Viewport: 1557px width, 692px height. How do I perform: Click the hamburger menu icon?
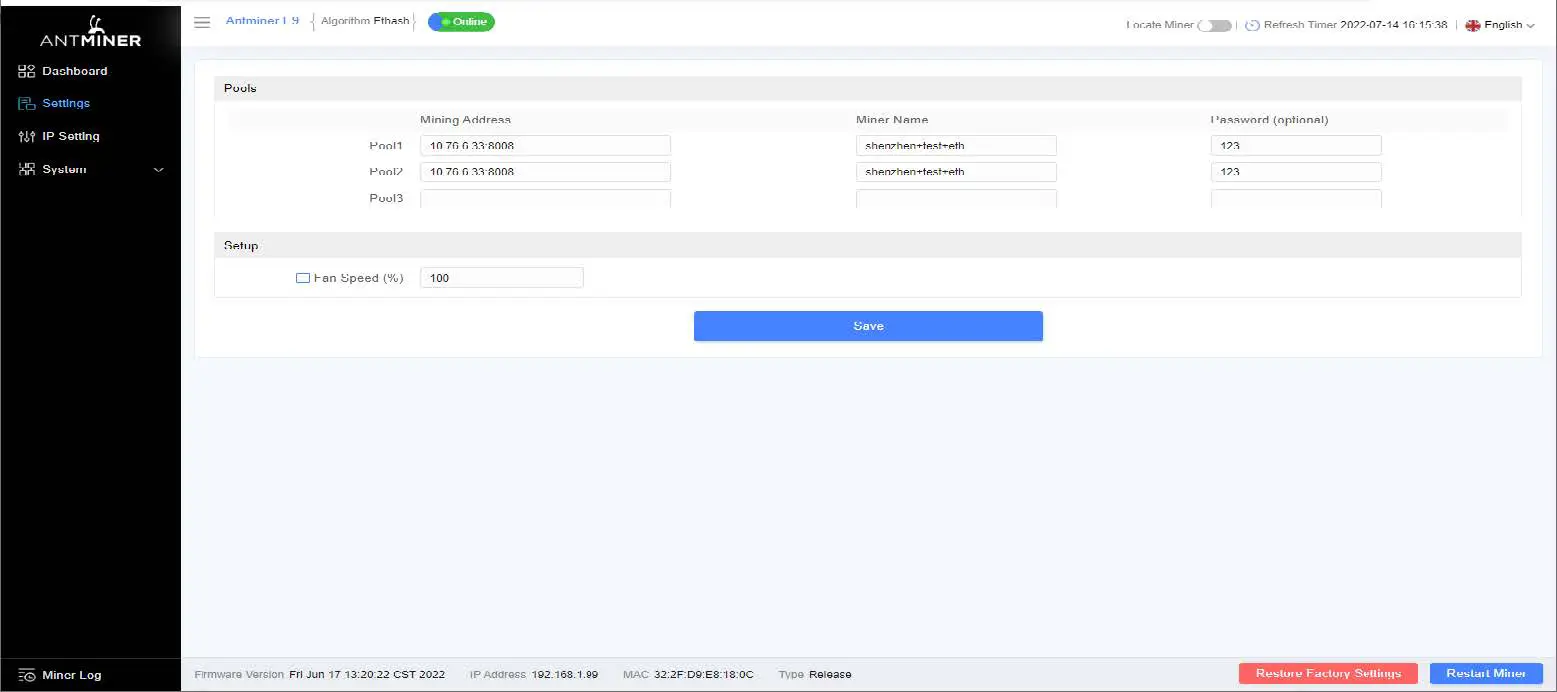tap(202, 22)
